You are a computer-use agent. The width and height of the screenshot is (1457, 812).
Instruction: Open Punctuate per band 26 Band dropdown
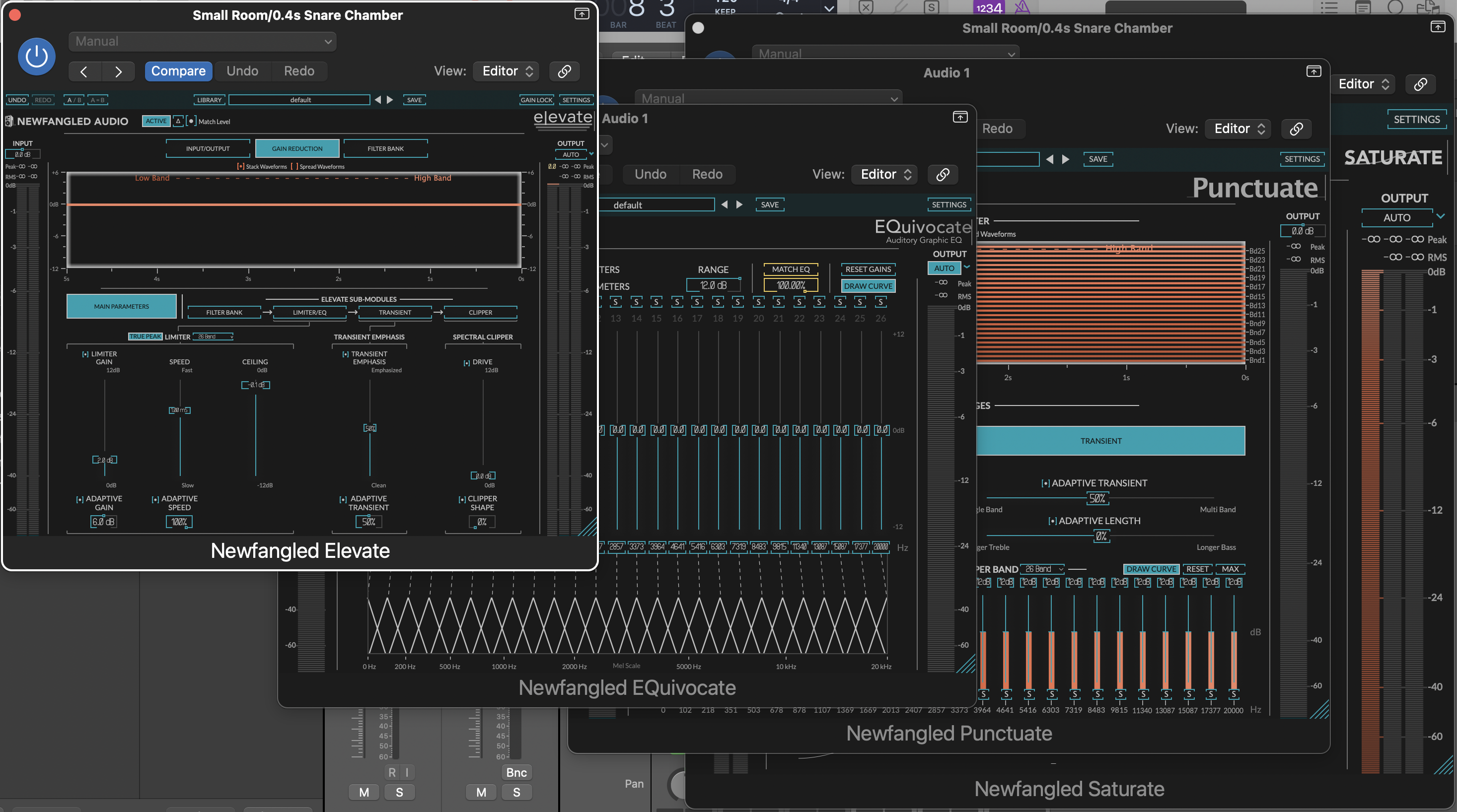tap(1043, 569)
